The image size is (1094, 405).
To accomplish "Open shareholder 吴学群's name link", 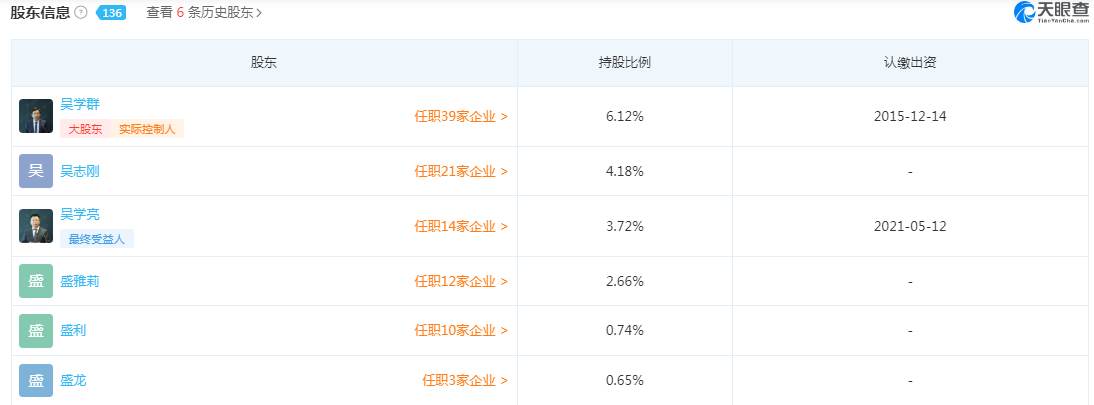I will point(80,104).
